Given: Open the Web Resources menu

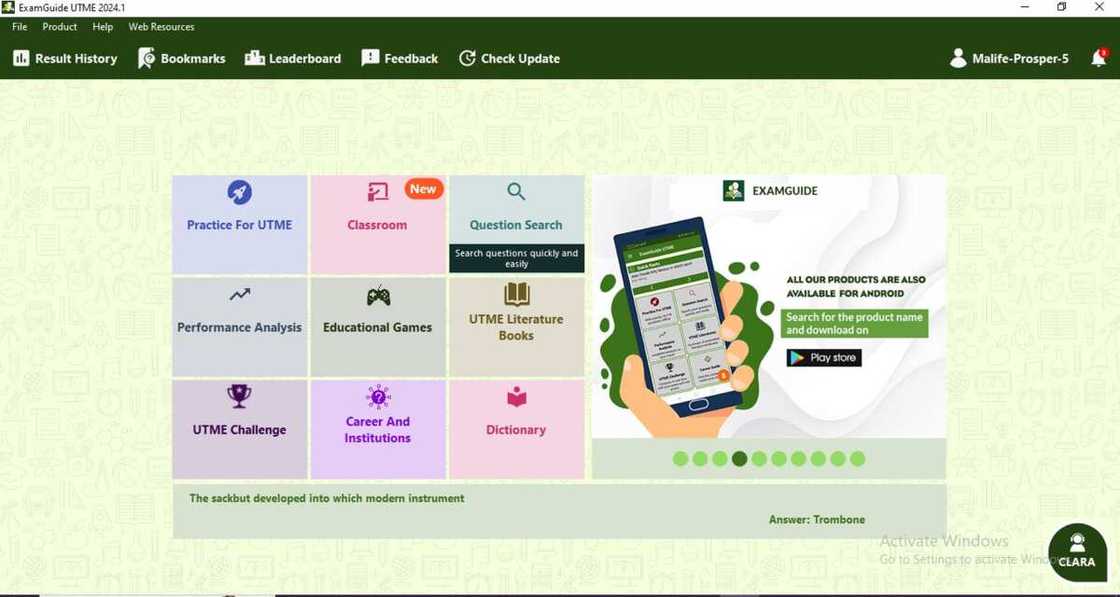Looking at the screenshot, I should point(161,27).
